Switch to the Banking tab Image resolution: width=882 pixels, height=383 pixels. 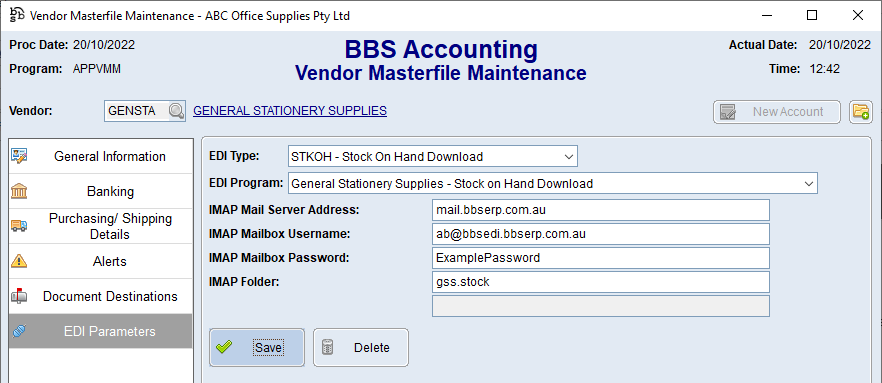[101, 191]
